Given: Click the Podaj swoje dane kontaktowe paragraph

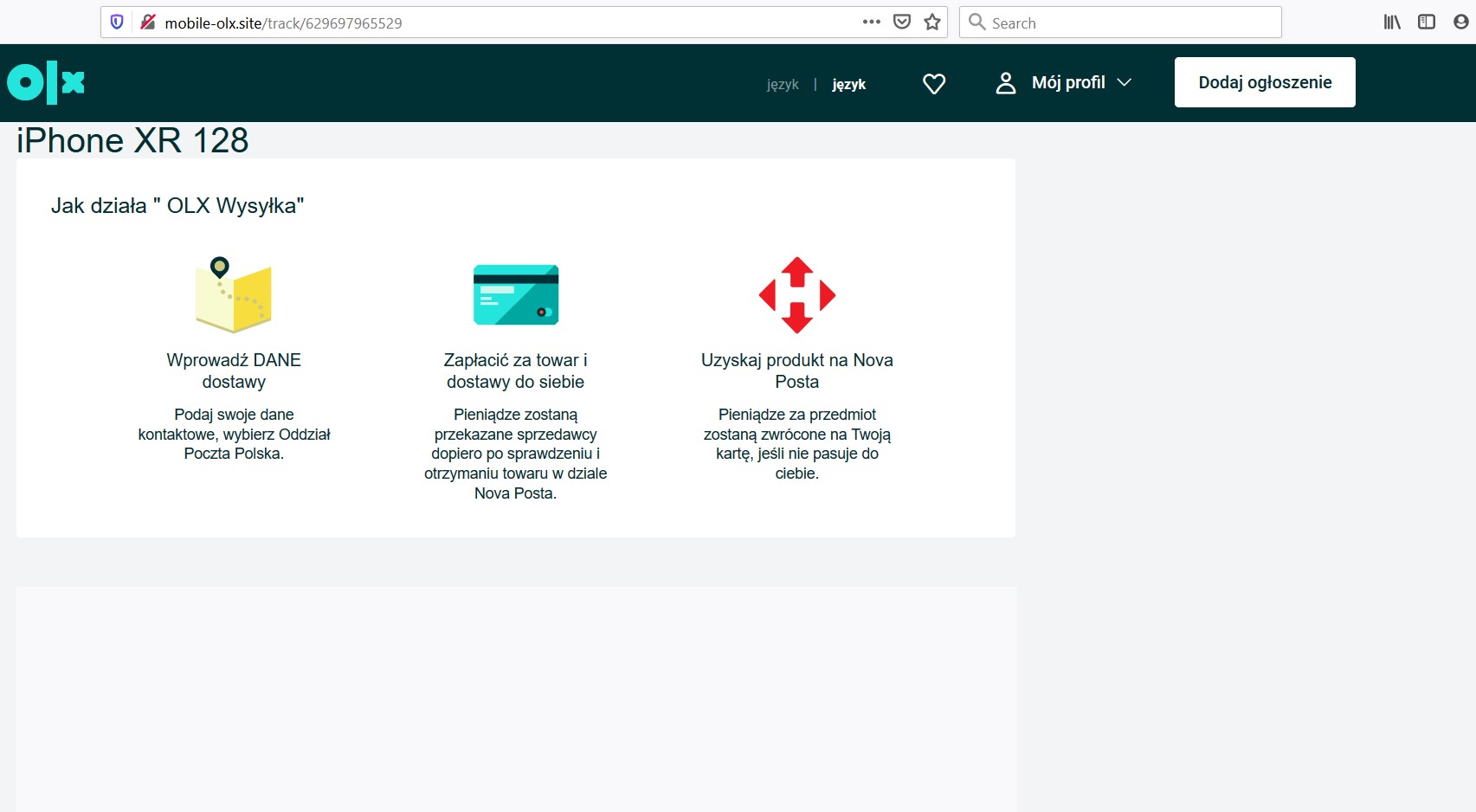Looking at the screenshot, I should 234,434.
